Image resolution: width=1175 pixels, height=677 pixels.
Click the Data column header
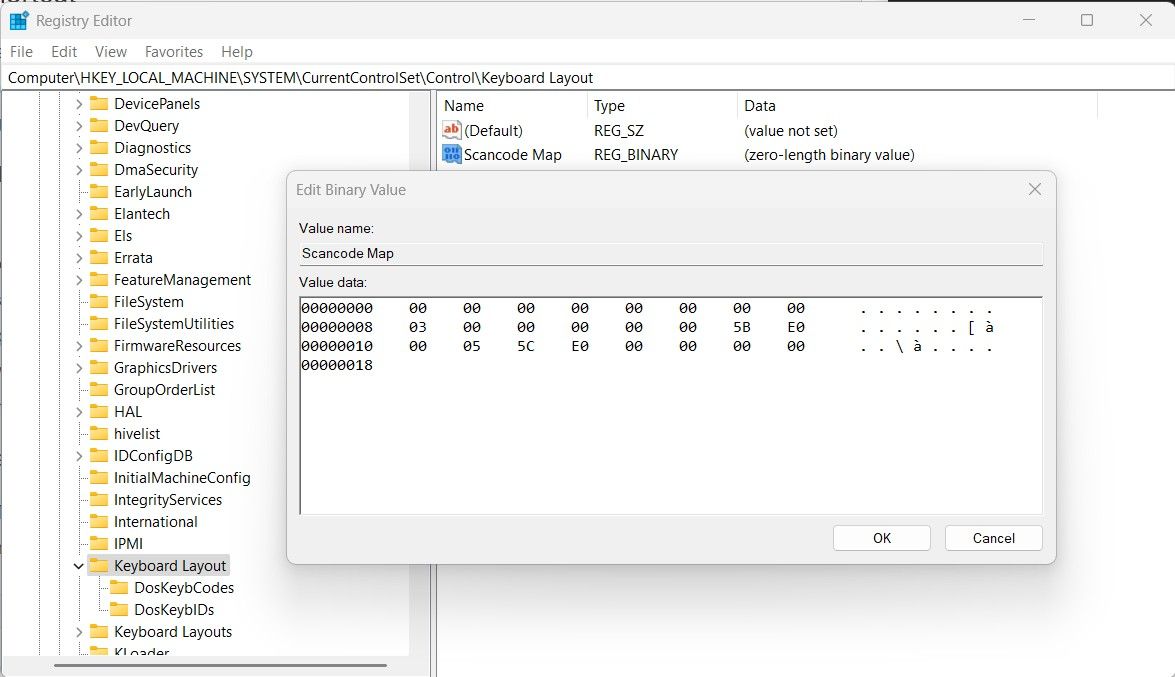917,106
